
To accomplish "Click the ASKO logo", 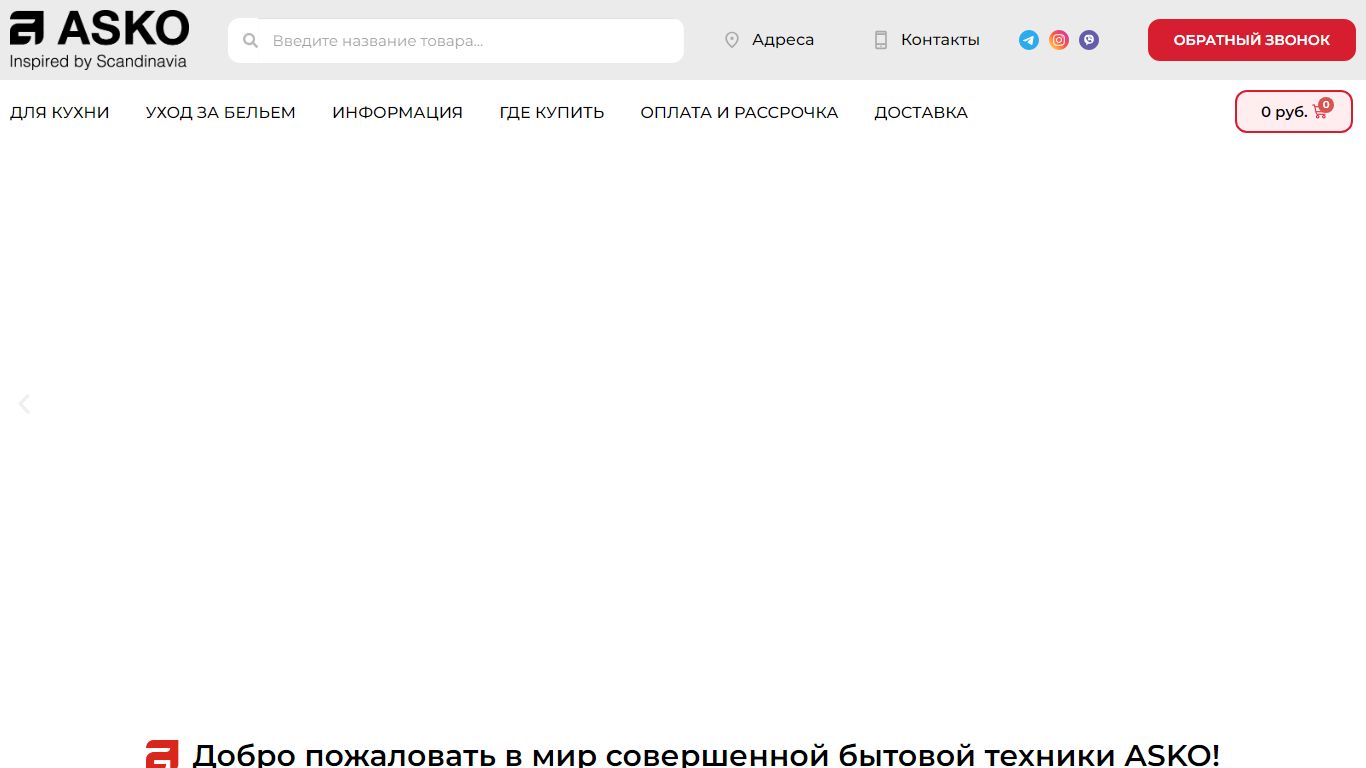I will 99,39.
